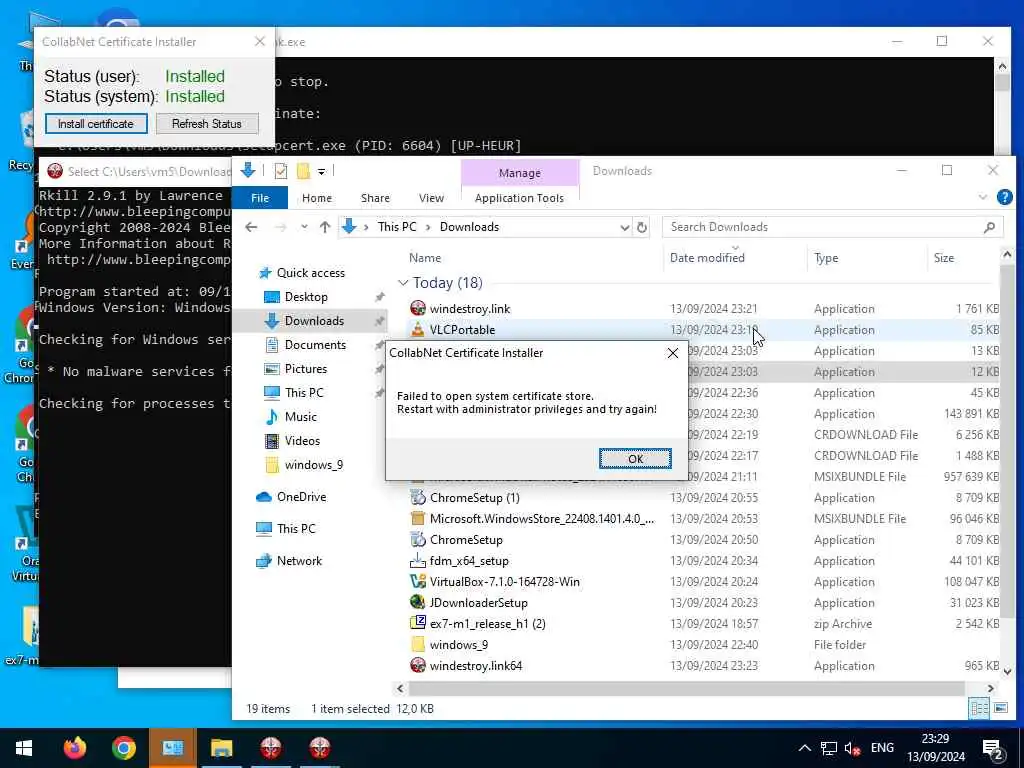Collapse the Today (18) group

403,283
